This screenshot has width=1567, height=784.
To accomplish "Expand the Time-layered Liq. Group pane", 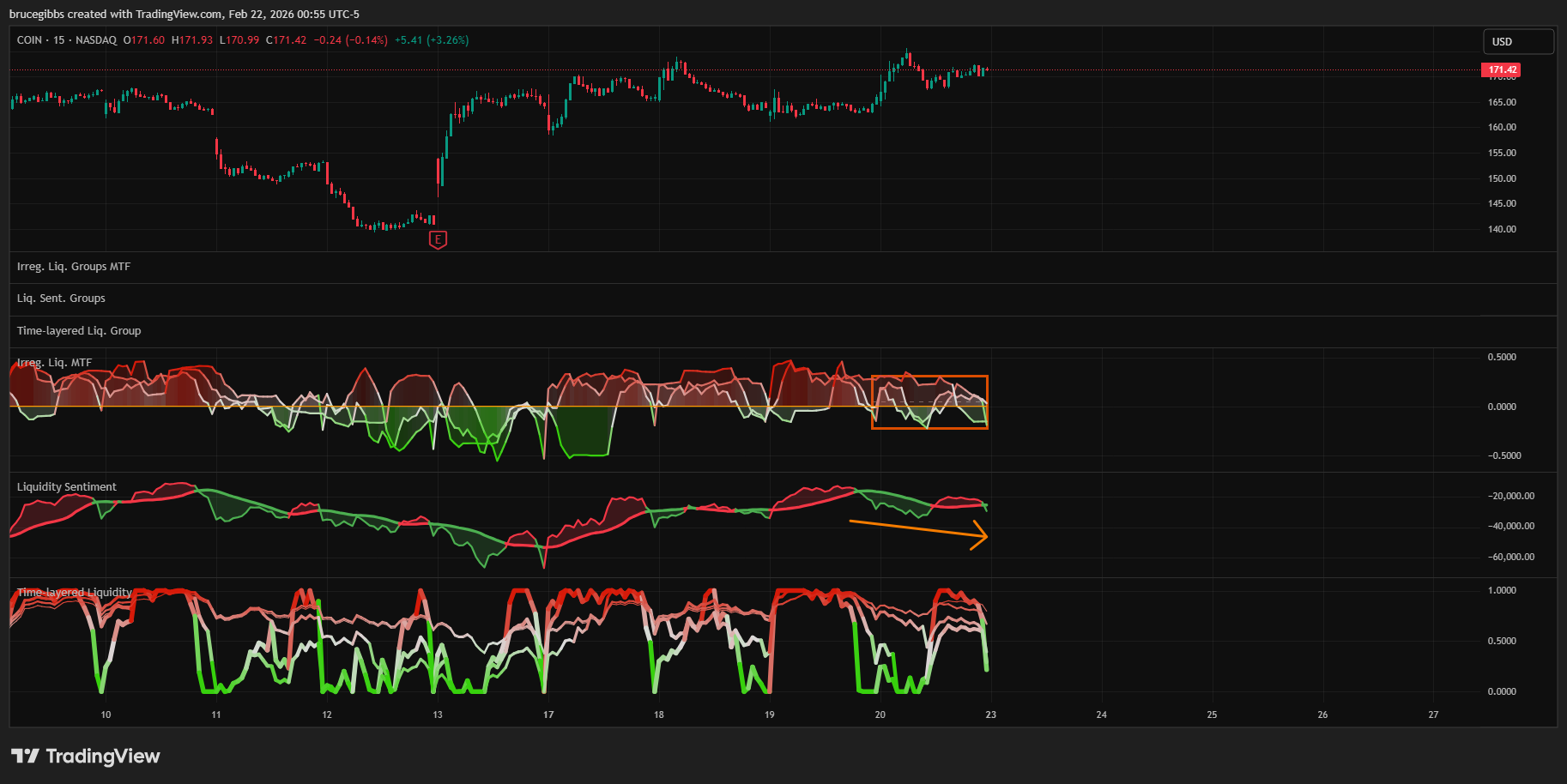I will point(79,331).
